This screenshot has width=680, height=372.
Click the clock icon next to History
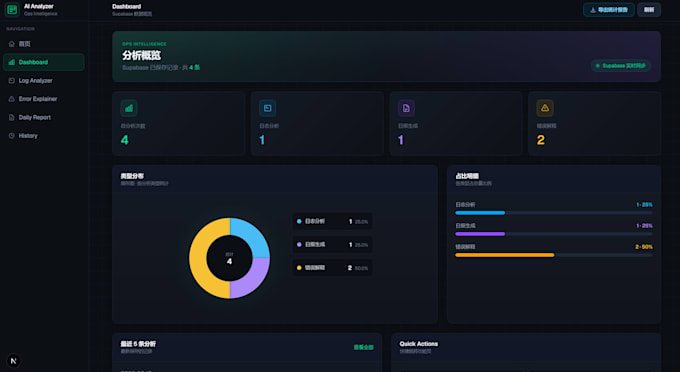(12, 136)
